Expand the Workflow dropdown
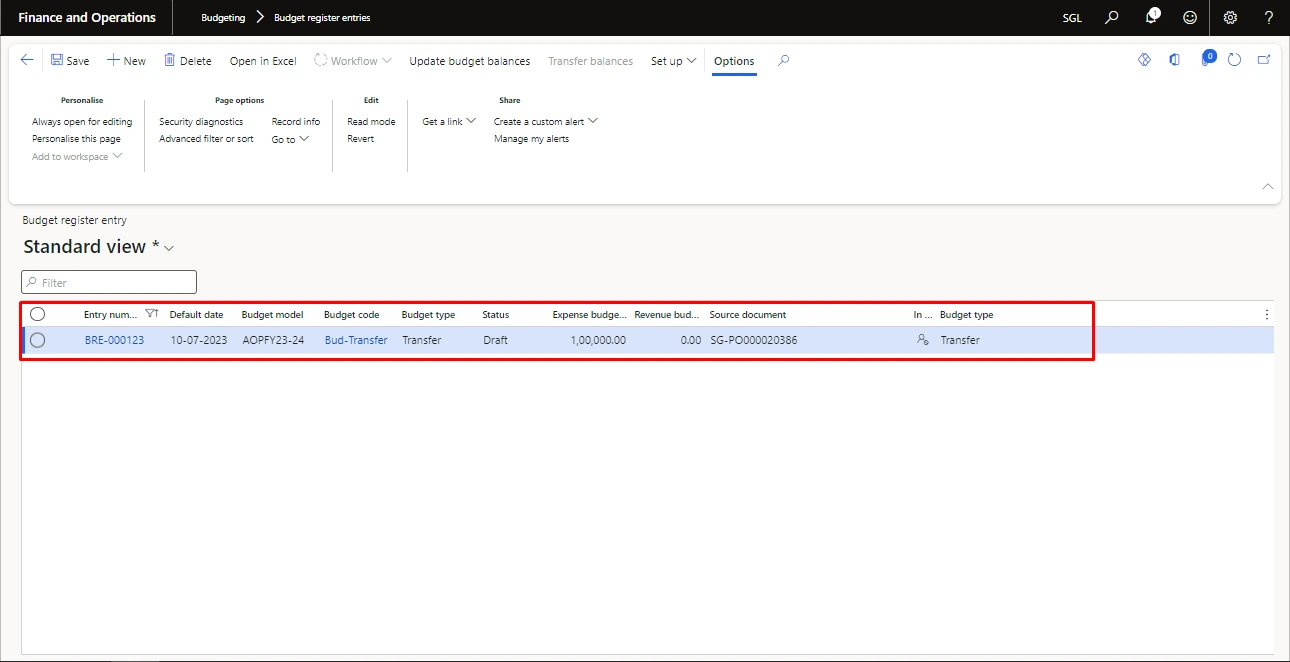 353,60
